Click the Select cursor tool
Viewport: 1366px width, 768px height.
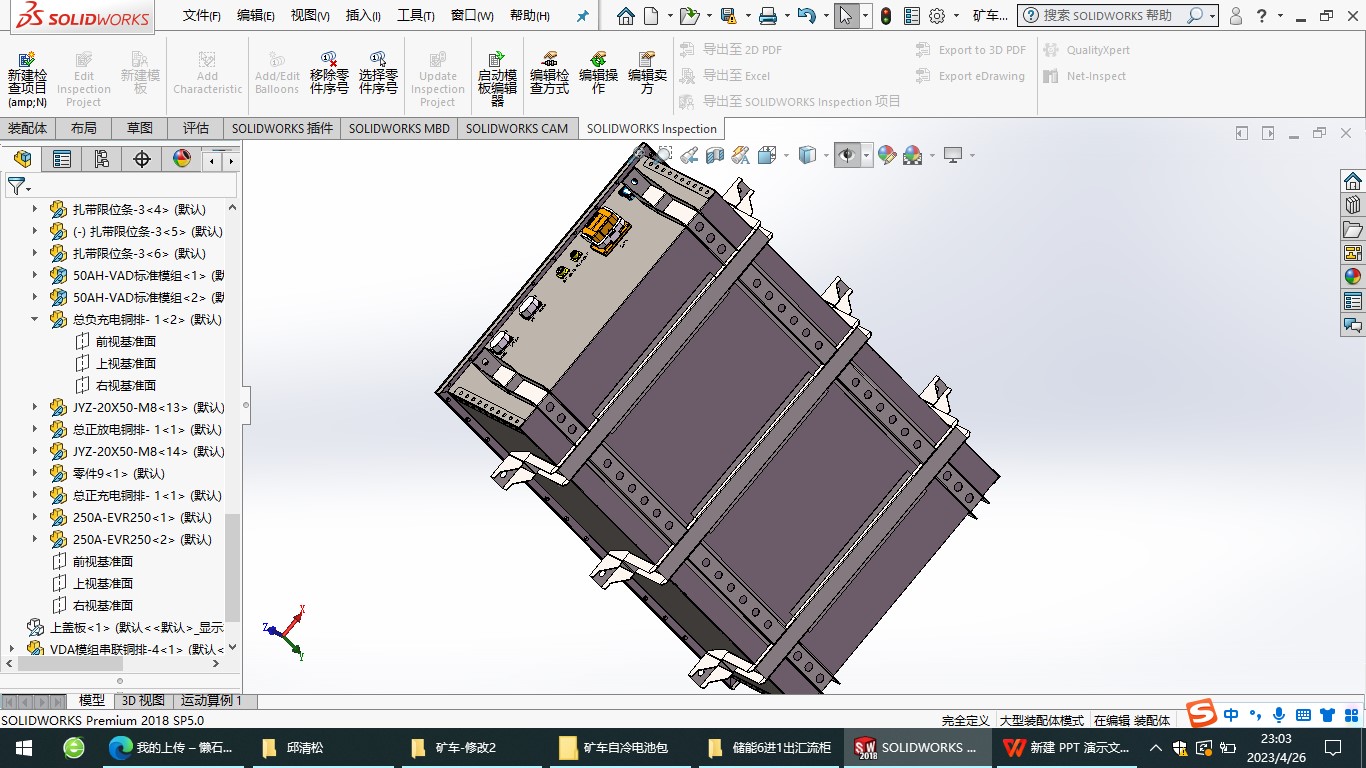(846, 16)
